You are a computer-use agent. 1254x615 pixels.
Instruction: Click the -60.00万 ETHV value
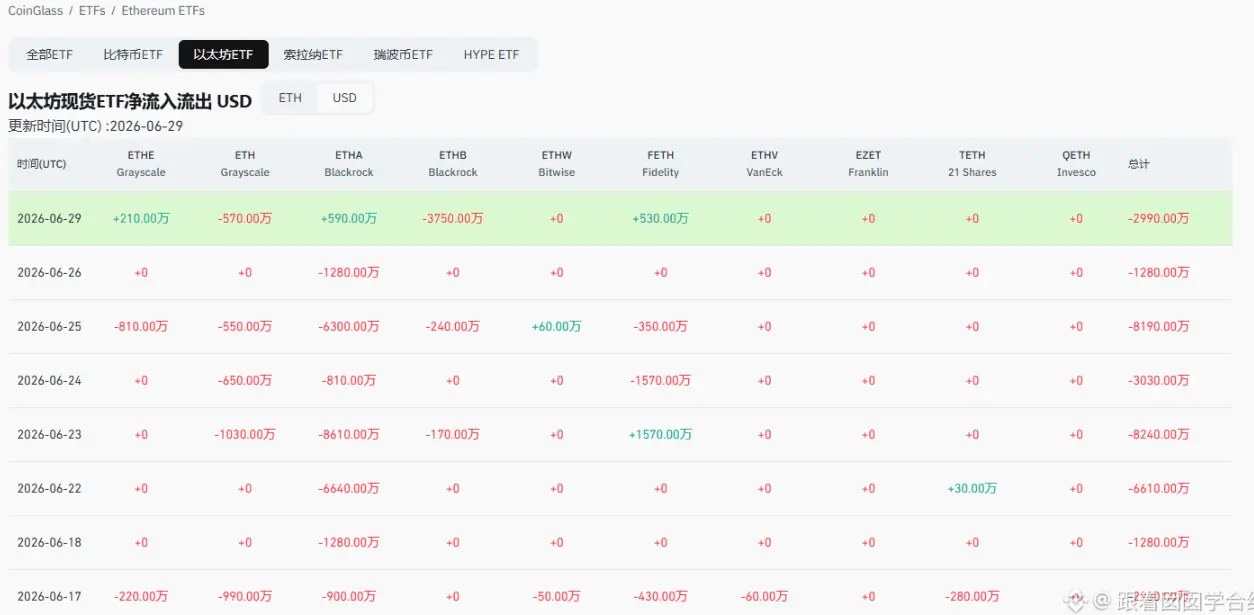click(765, 596)
